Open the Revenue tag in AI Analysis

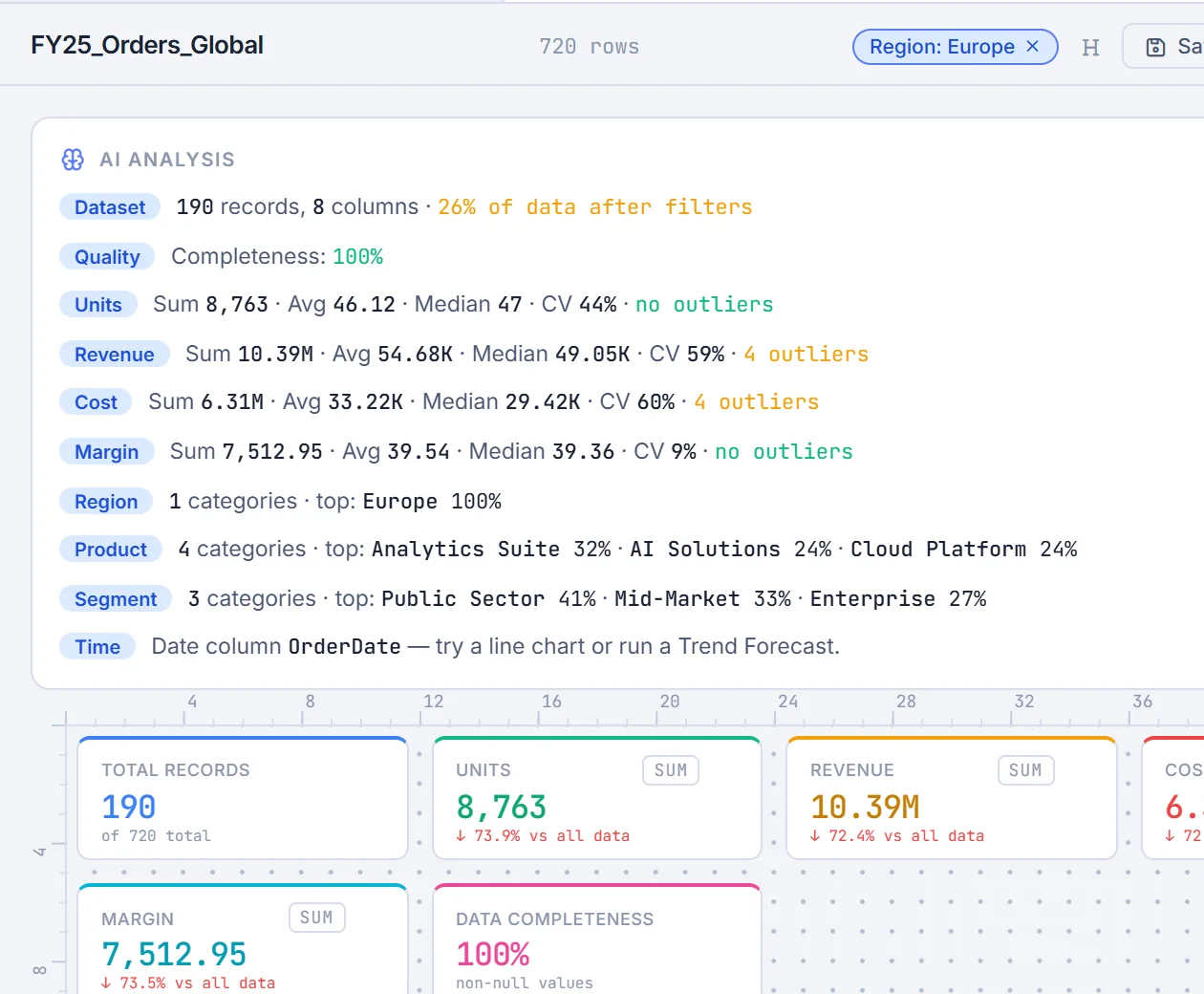tap(115, 355)
